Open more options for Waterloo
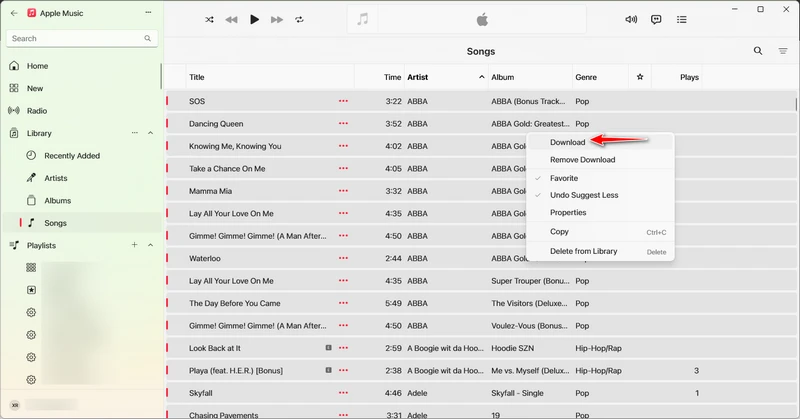800x419 pixels. coord(343,258)
